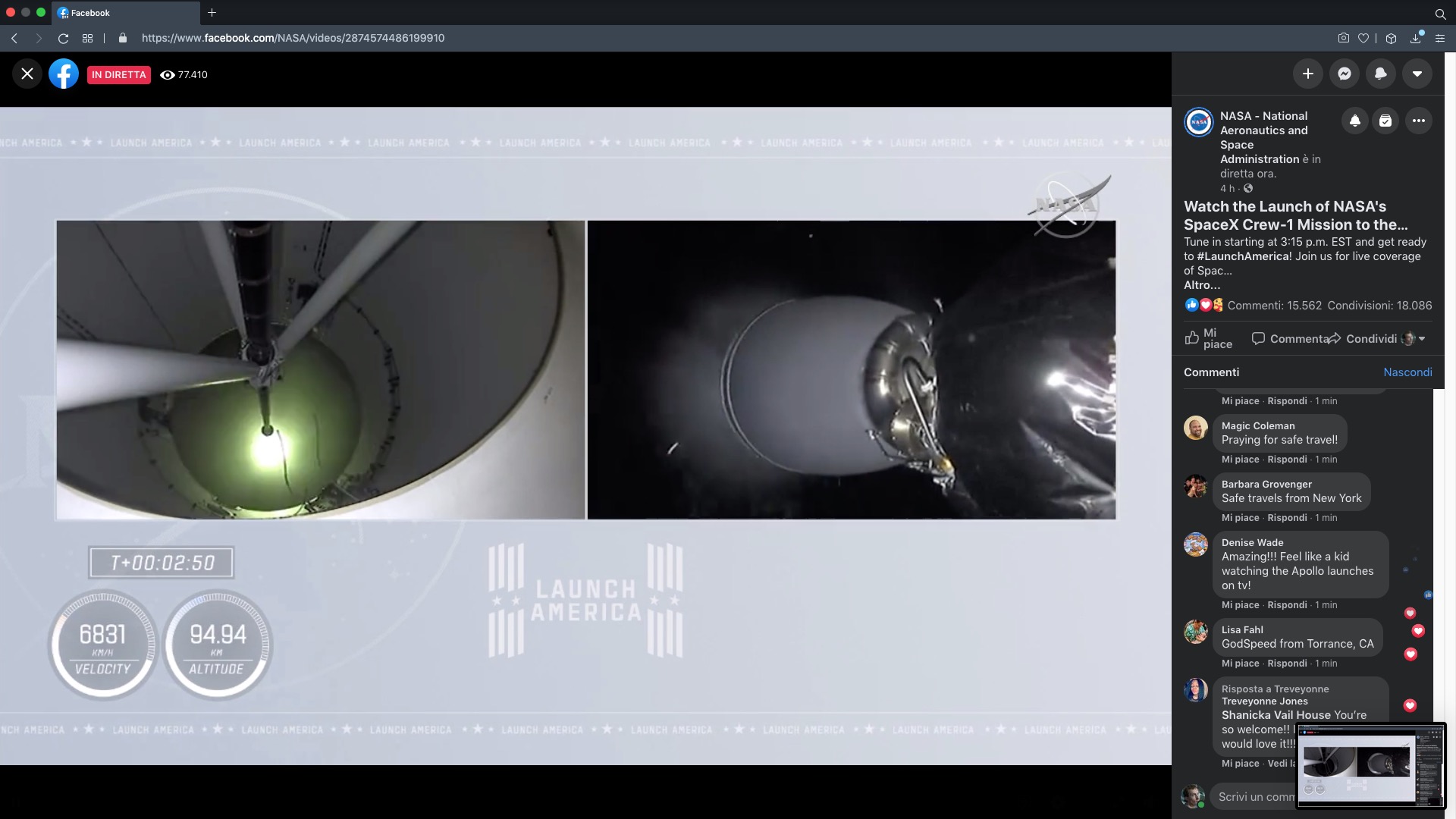Reload the page
This screenshot has height=819, width=1456.
click(x=63, y=38)
